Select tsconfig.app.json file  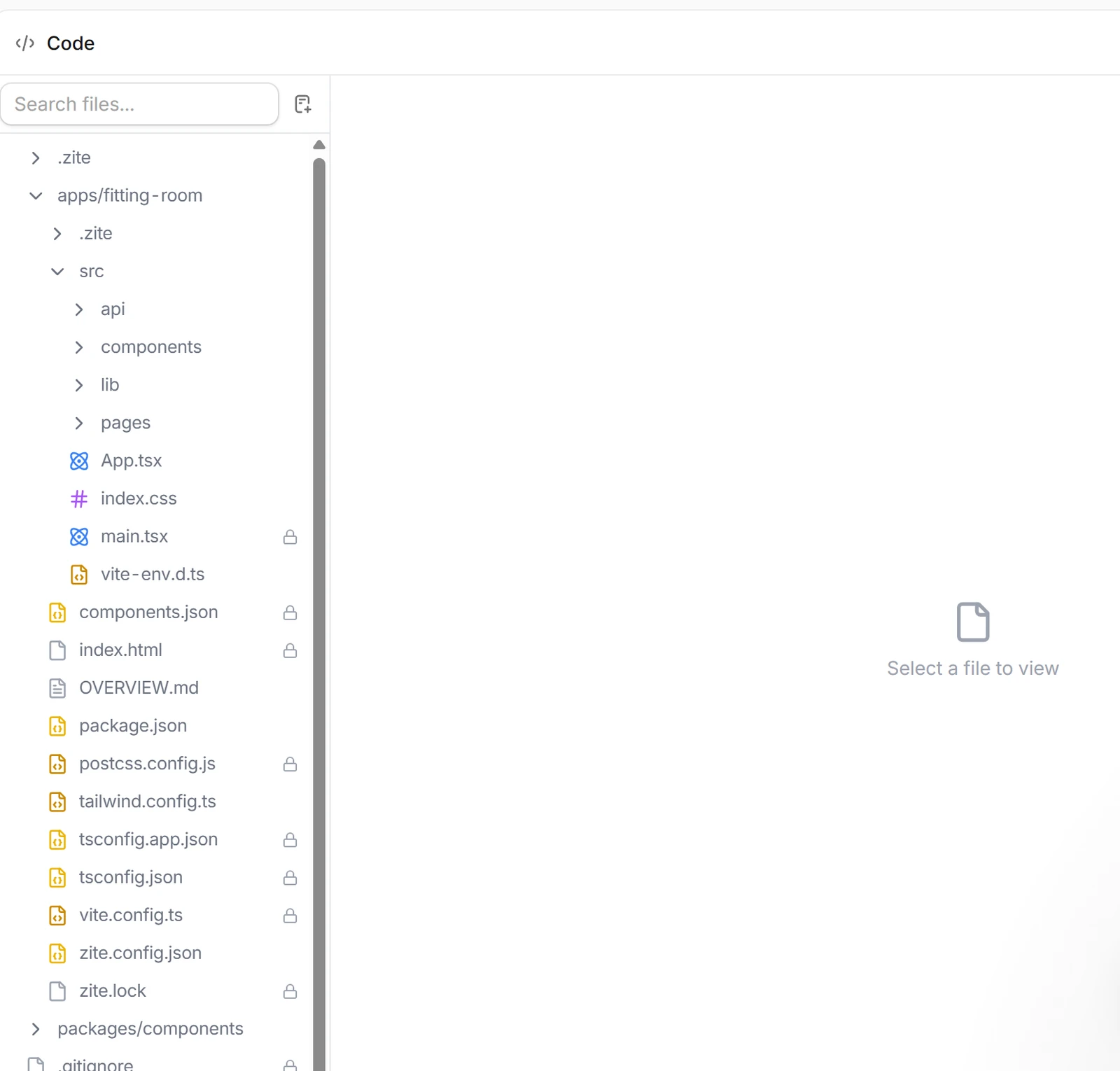click(x=148, y=839)
